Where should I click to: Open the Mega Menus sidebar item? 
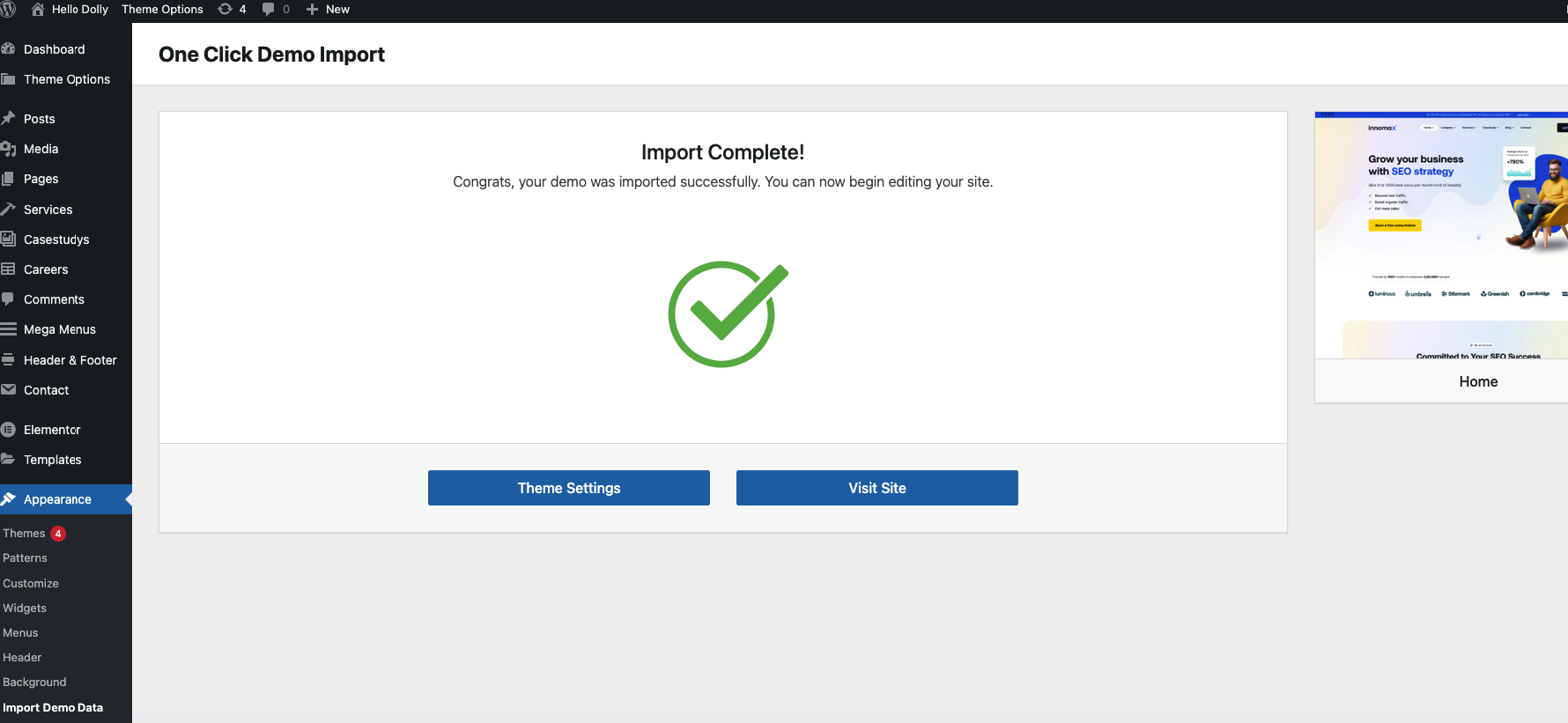pos(59,329)
